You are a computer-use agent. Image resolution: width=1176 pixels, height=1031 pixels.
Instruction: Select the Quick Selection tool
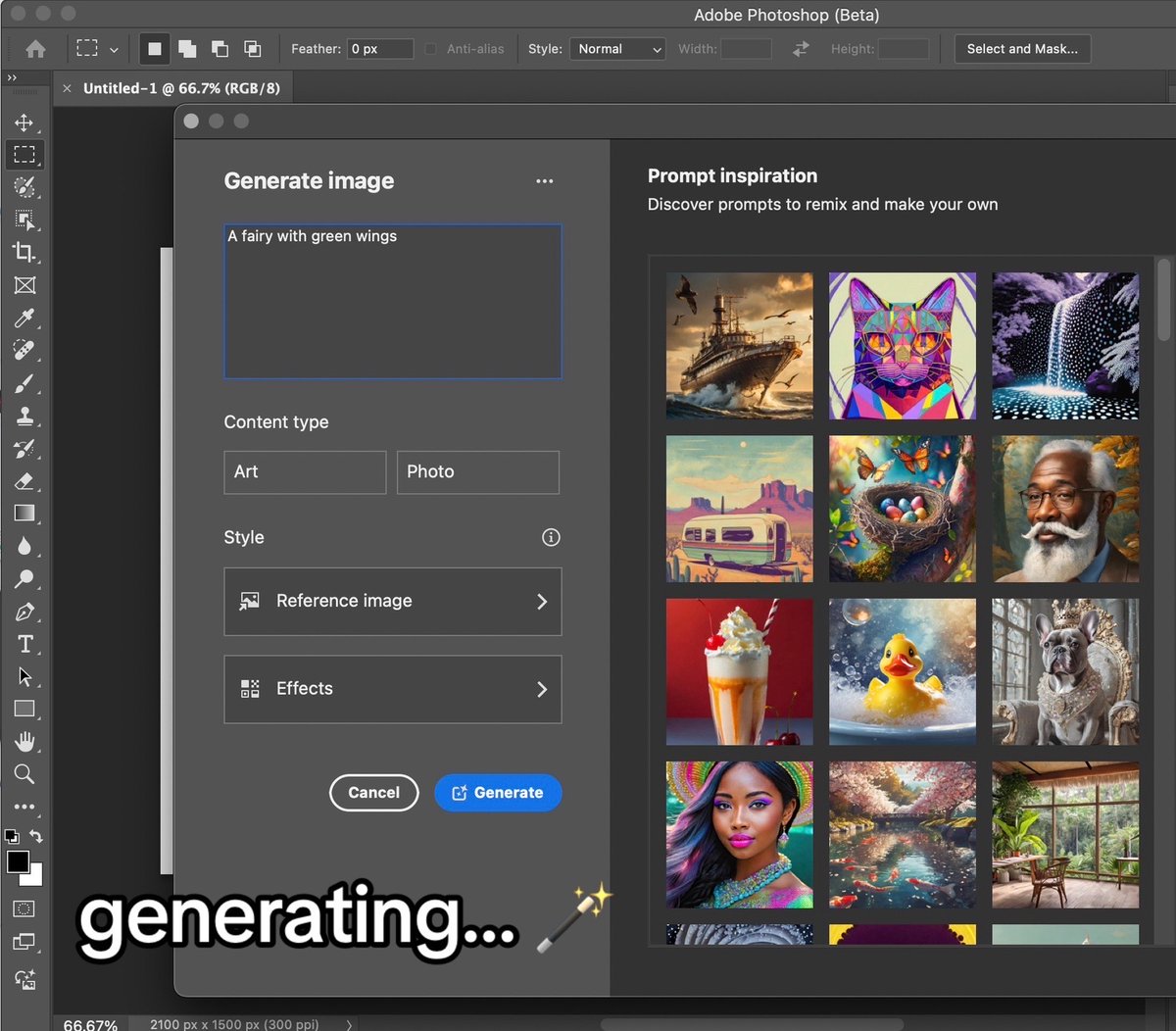pyautogui.click(x=24, y=186)
